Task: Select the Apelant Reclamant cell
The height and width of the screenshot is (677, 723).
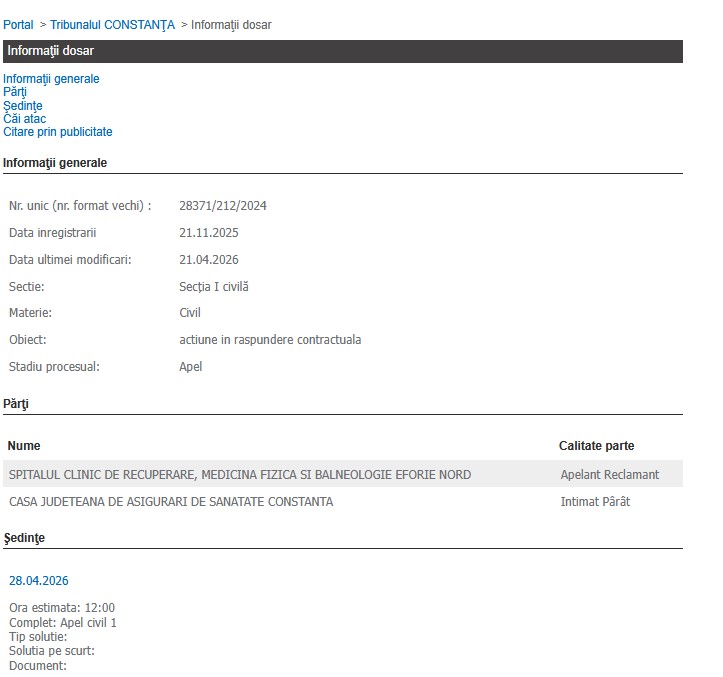Action: pyautogui.click(x=610, y=474)
